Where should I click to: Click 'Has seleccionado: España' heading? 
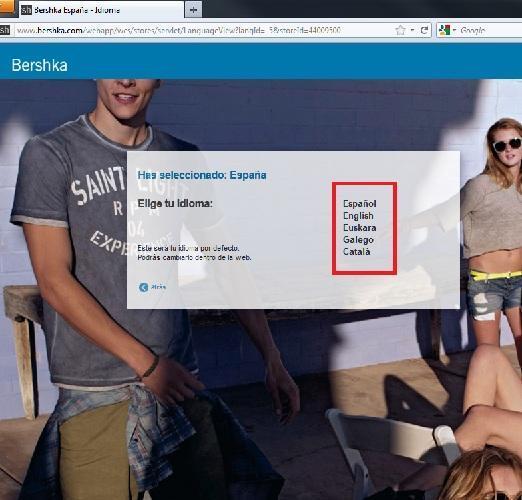click(x=202, y=175)
